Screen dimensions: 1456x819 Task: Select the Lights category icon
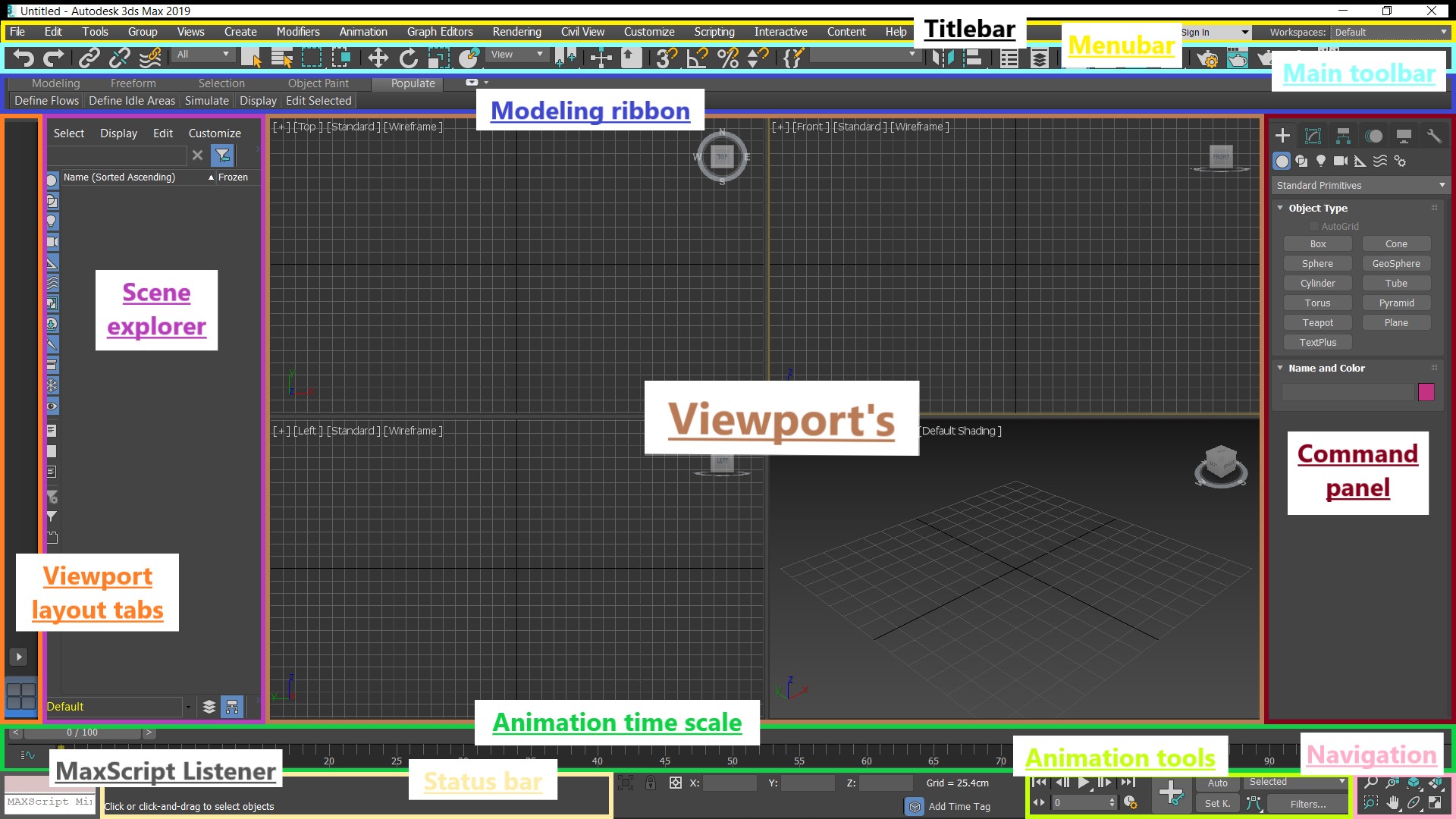tap(1321, 161)
